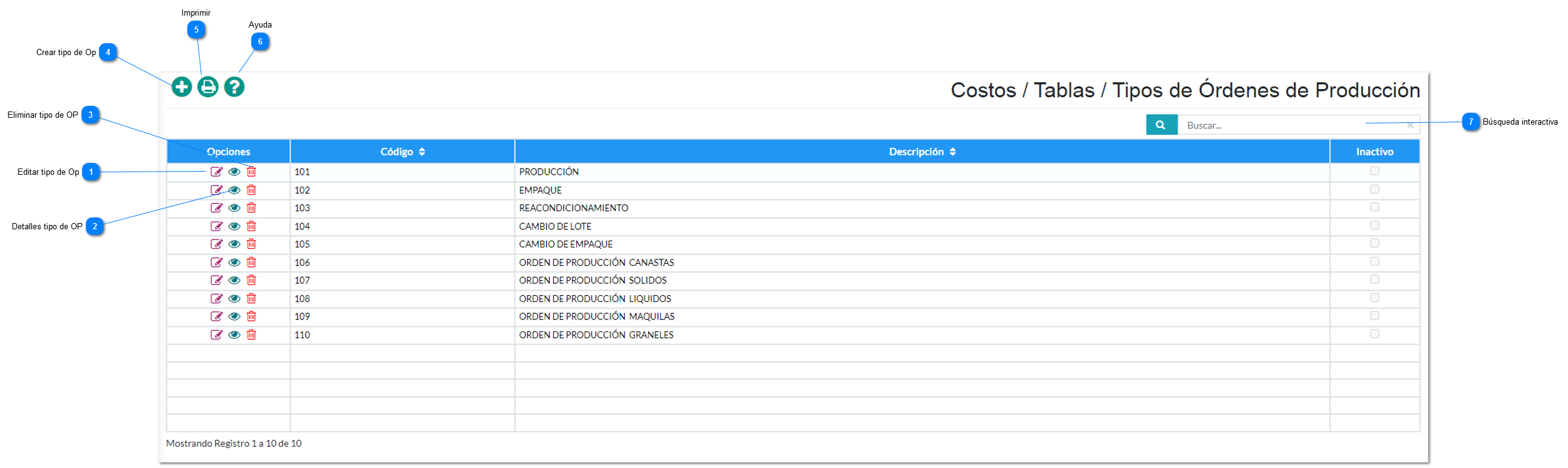This screenshot has width=1568, height=468.
Task: Delete row 109 MAQUILAS
Action: point(251,316)
